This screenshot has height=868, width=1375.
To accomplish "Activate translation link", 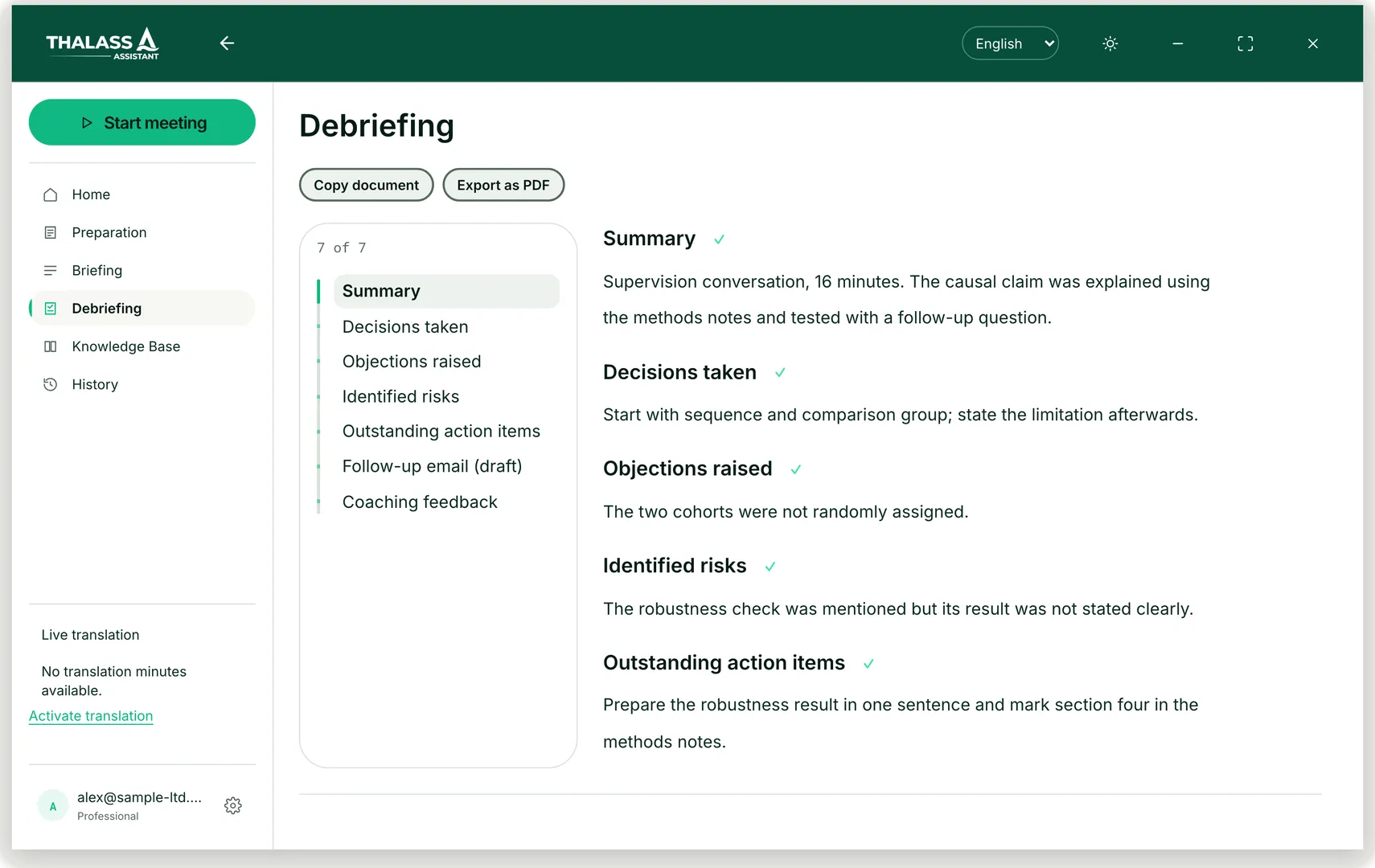I will pyautogui.click(x=91, y=716).
